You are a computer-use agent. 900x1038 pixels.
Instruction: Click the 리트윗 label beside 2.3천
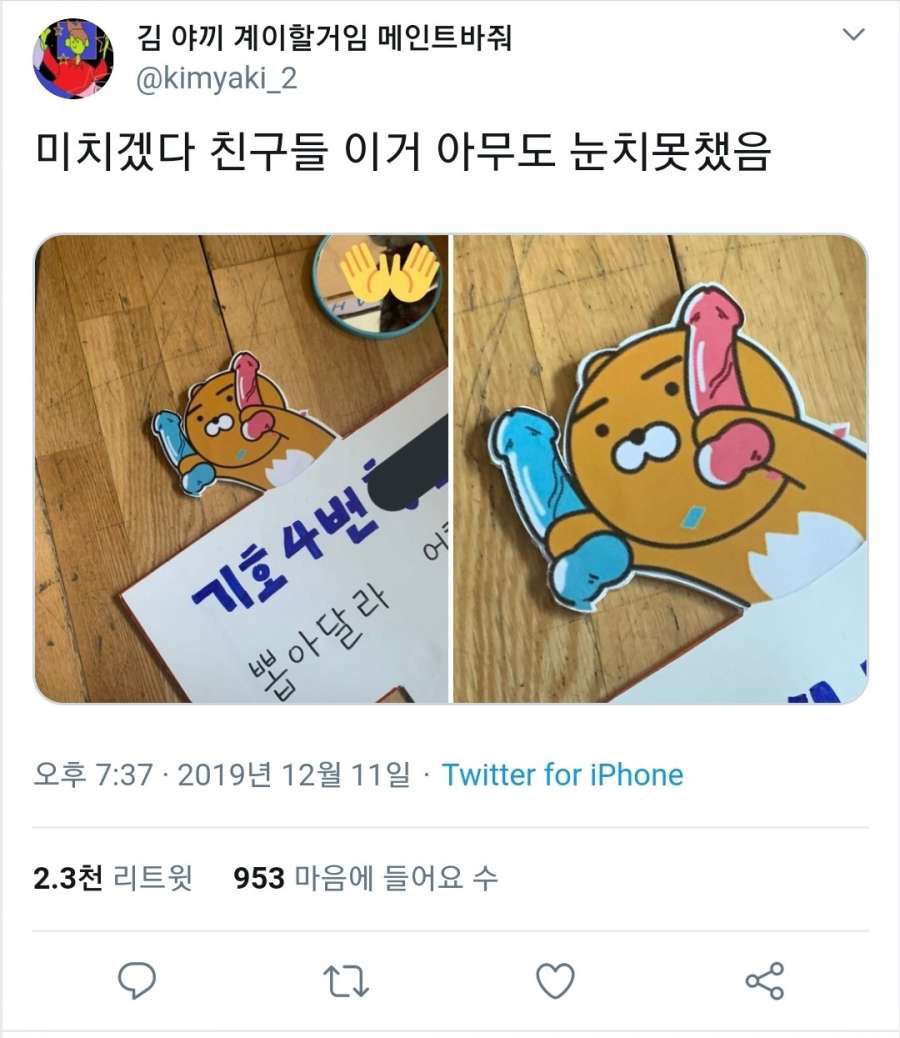(x=153, y=878)
